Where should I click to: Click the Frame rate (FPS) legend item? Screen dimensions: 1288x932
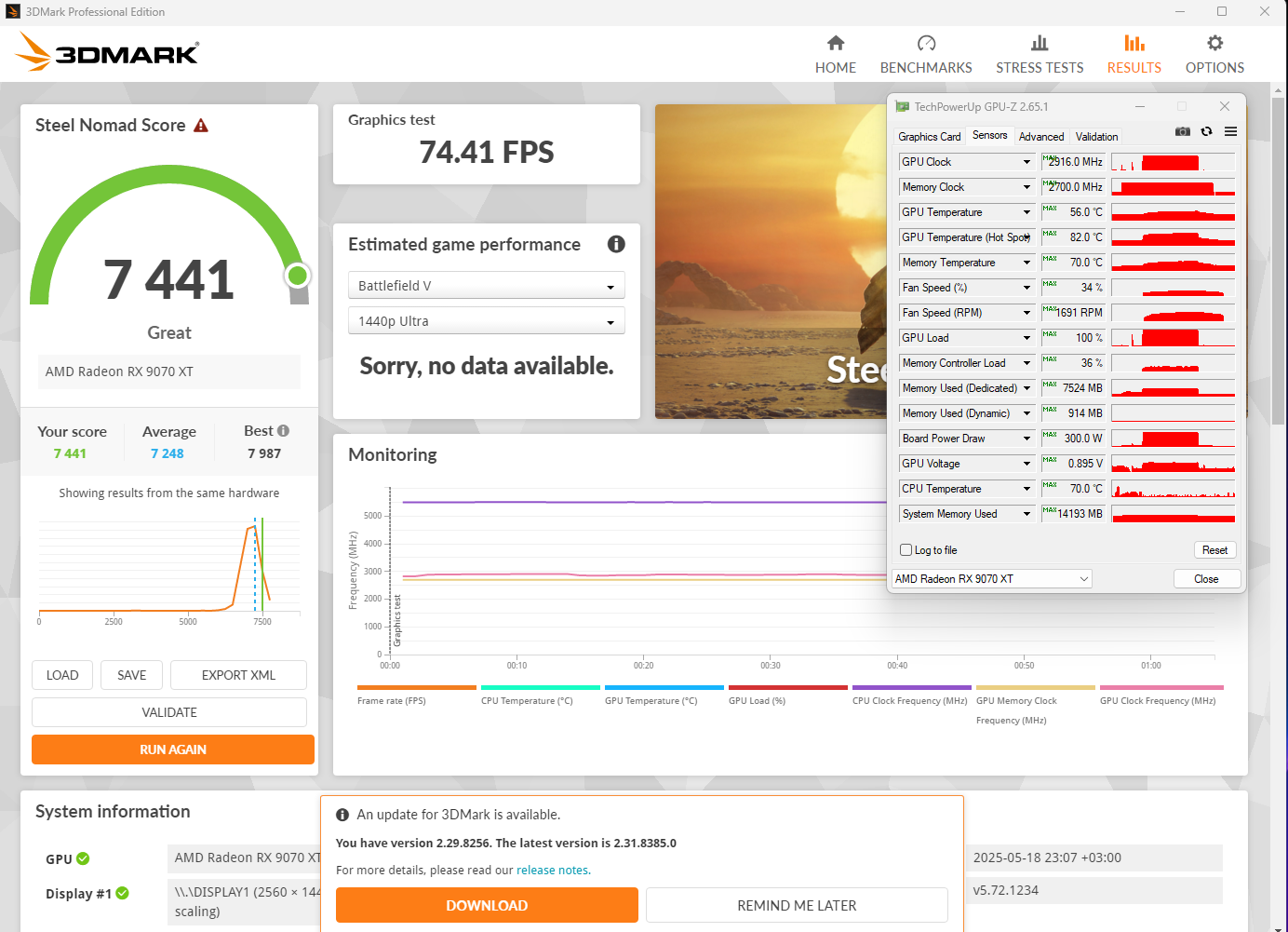coord(417,696)
